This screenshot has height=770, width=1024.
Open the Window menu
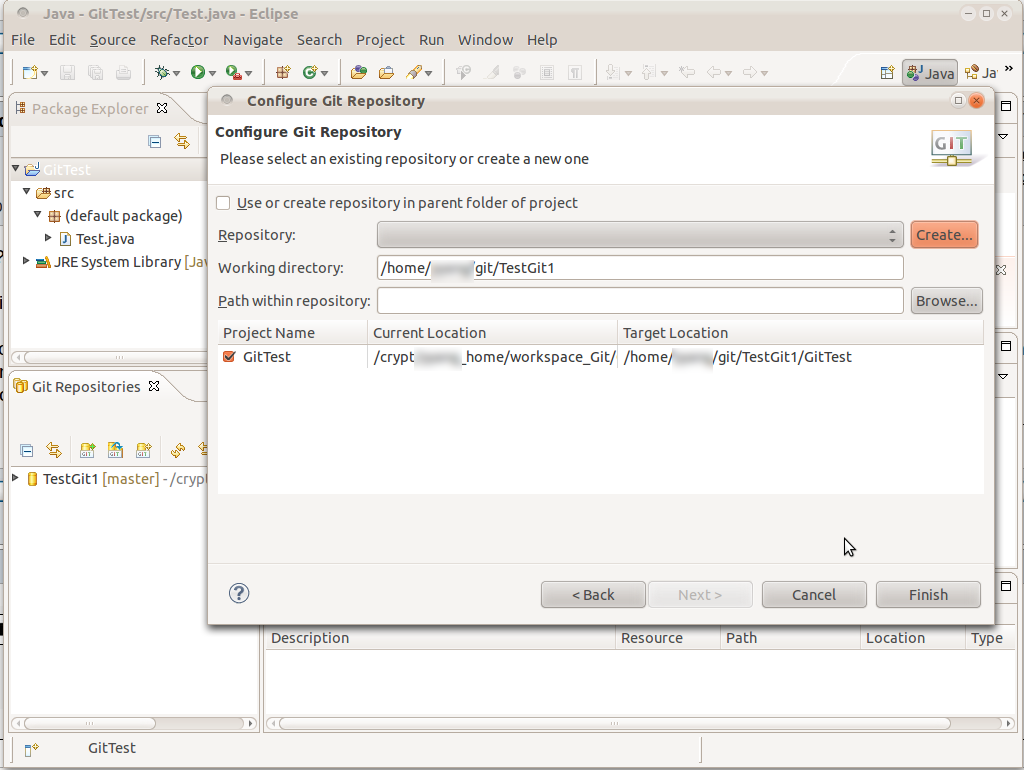point(485,40)
